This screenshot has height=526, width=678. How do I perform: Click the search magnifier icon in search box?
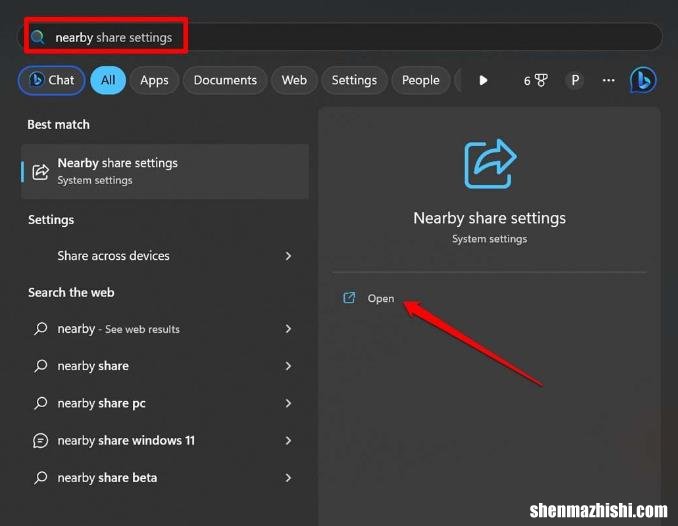click(x=38, y=37)
